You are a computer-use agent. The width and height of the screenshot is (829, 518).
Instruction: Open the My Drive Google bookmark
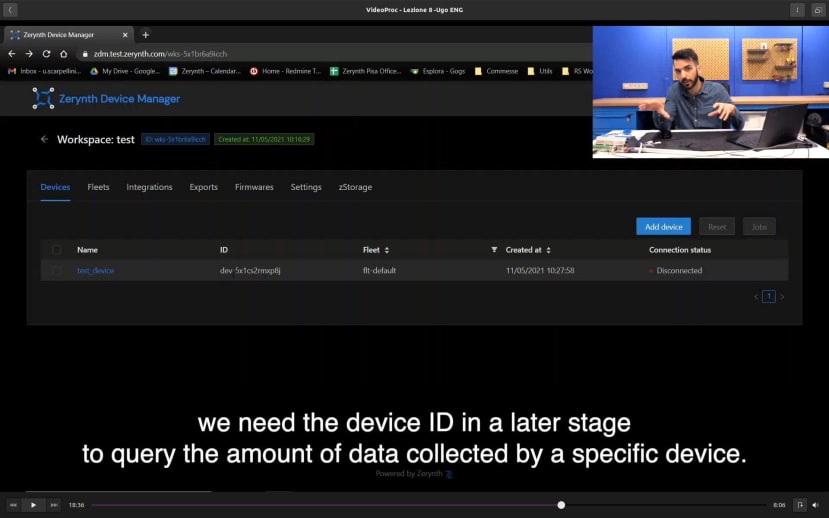125,71
